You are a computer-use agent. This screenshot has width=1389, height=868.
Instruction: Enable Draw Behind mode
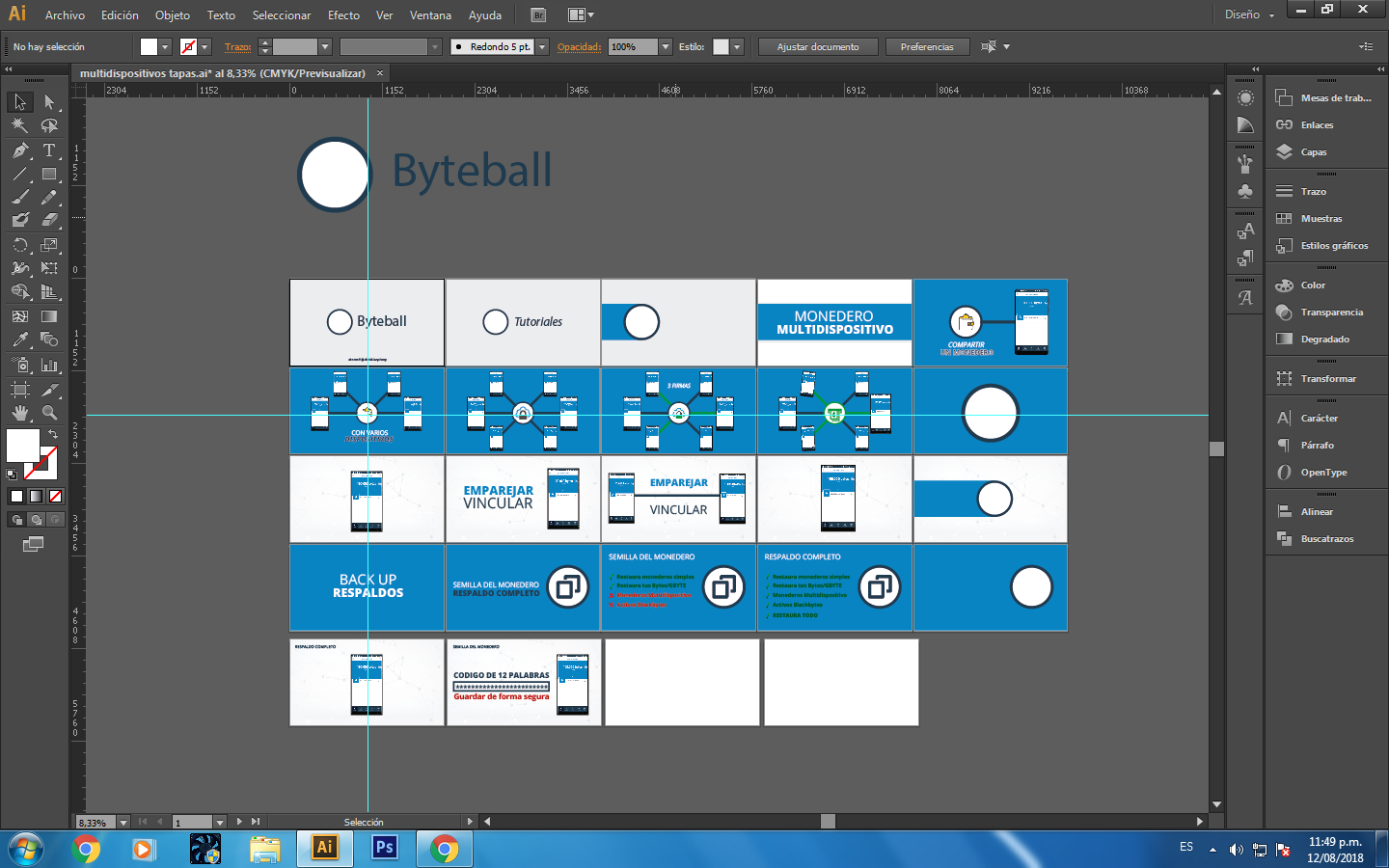click(36, 520)
